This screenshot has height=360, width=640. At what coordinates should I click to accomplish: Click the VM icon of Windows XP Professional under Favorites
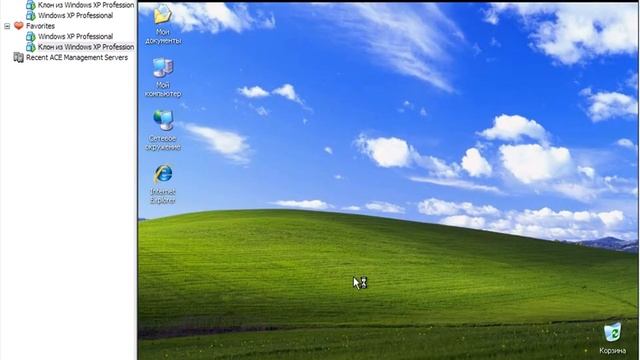(31, 36)
